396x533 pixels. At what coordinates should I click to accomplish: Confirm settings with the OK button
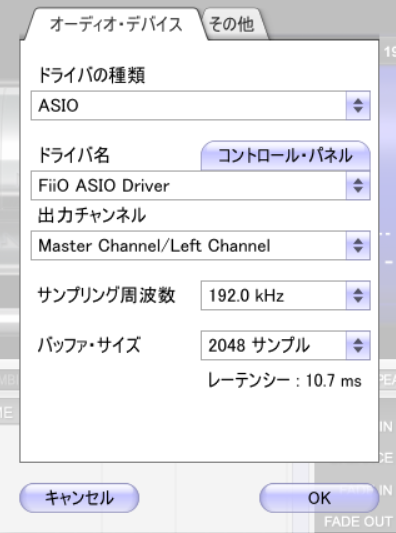tap(319, 498)
